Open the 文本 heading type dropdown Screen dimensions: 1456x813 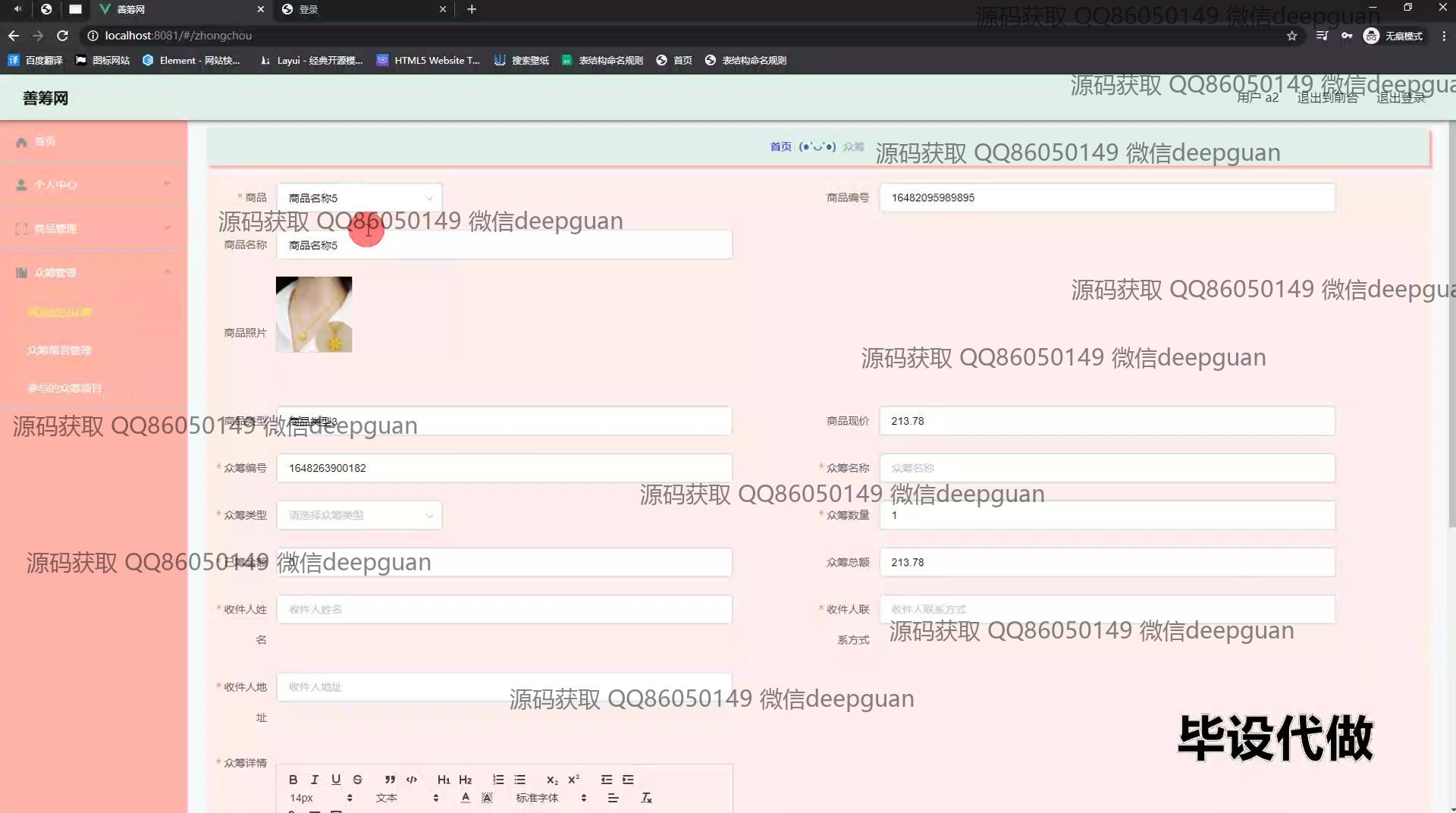coord(407,798)
